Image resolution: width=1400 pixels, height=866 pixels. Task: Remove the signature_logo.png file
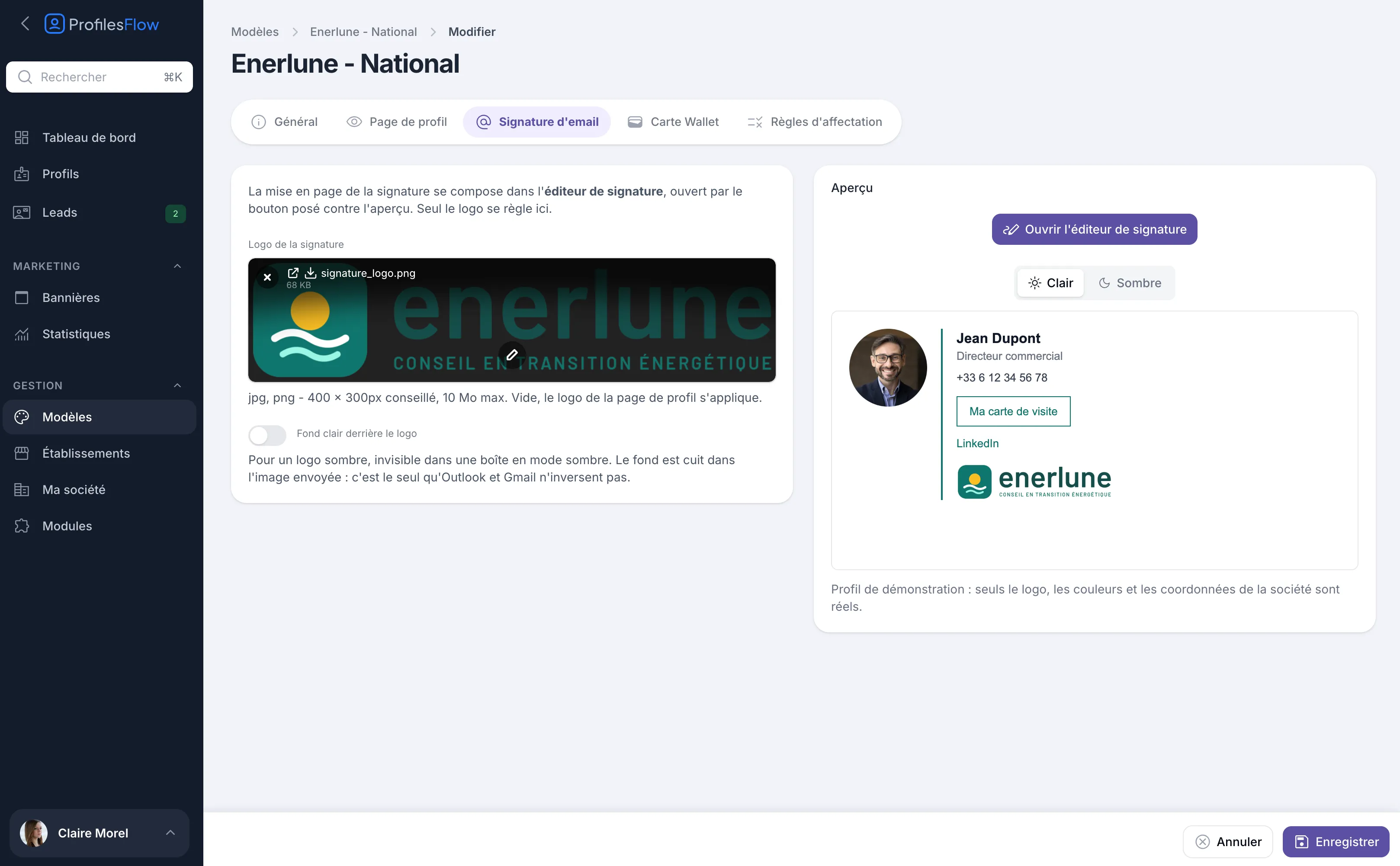pos(267,277)
